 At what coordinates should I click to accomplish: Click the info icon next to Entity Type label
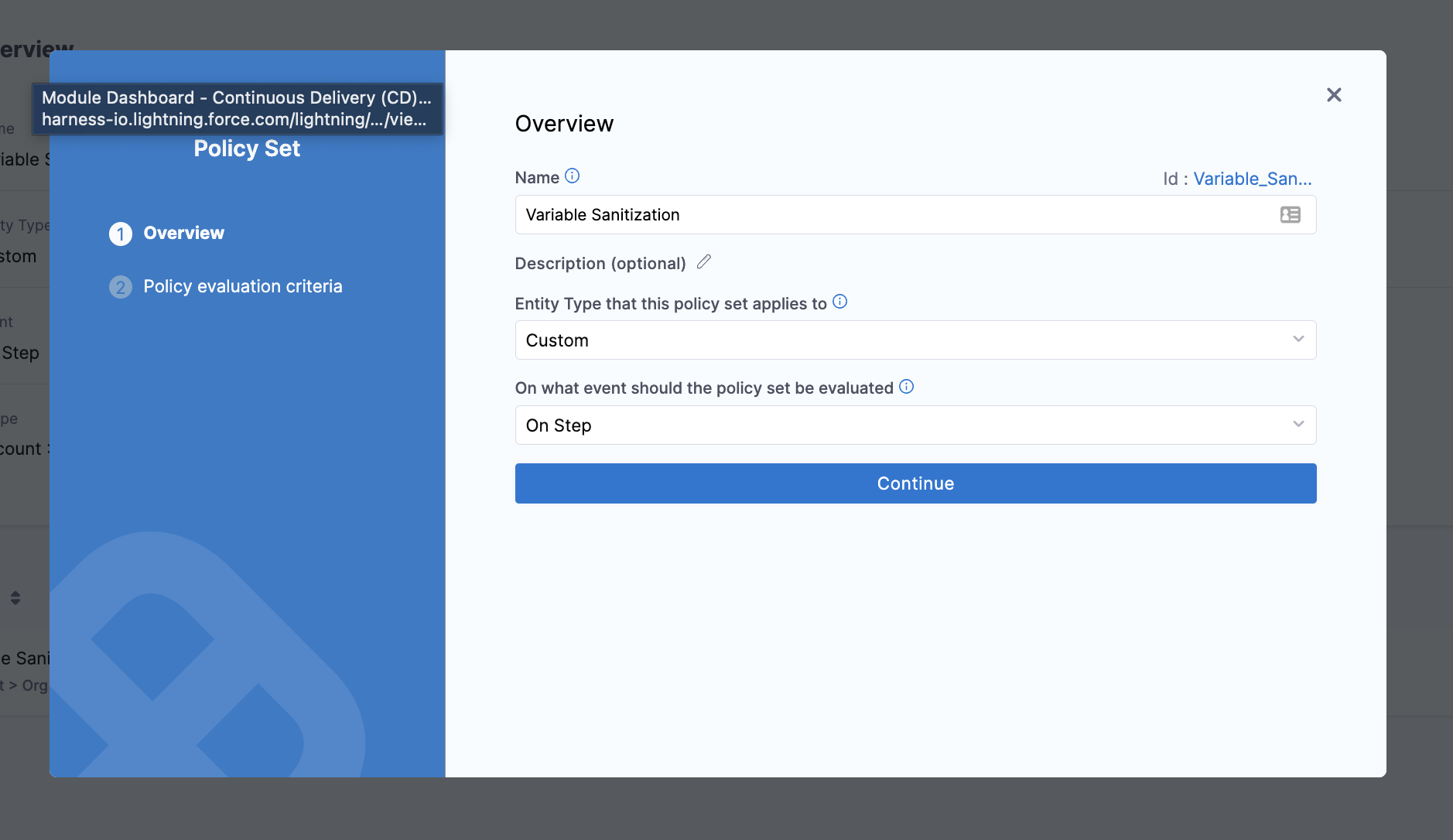point(839,302)
